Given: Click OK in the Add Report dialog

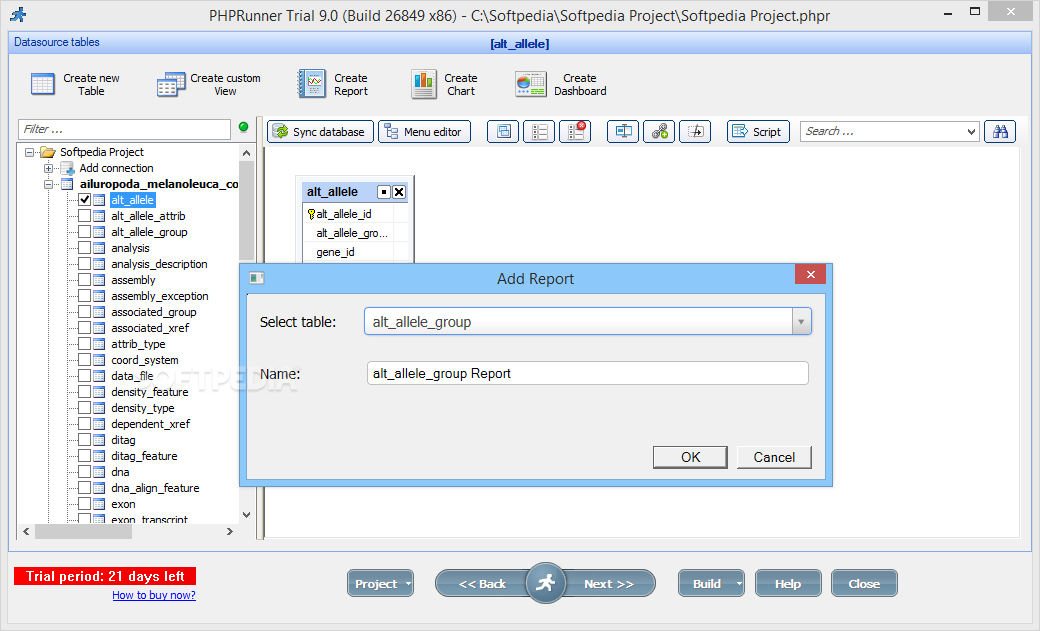Looking at the screenshot, I should tap(690, 457).
